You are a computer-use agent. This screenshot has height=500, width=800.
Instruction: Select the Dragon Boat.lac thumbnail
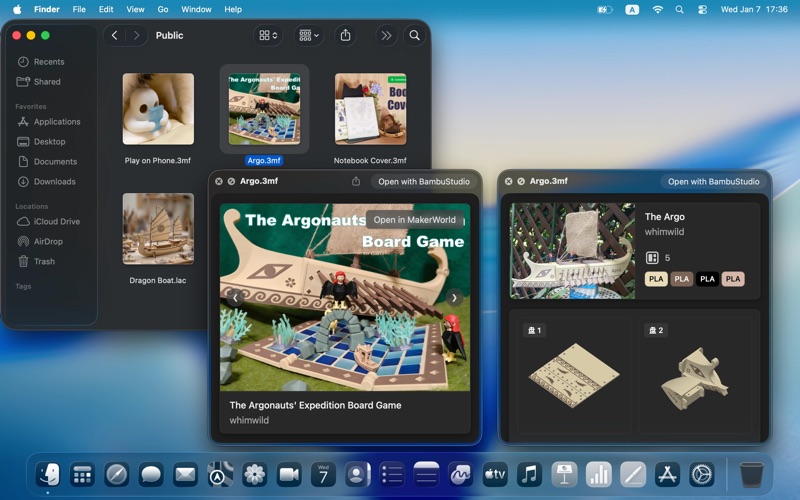(x=158, y=229)
